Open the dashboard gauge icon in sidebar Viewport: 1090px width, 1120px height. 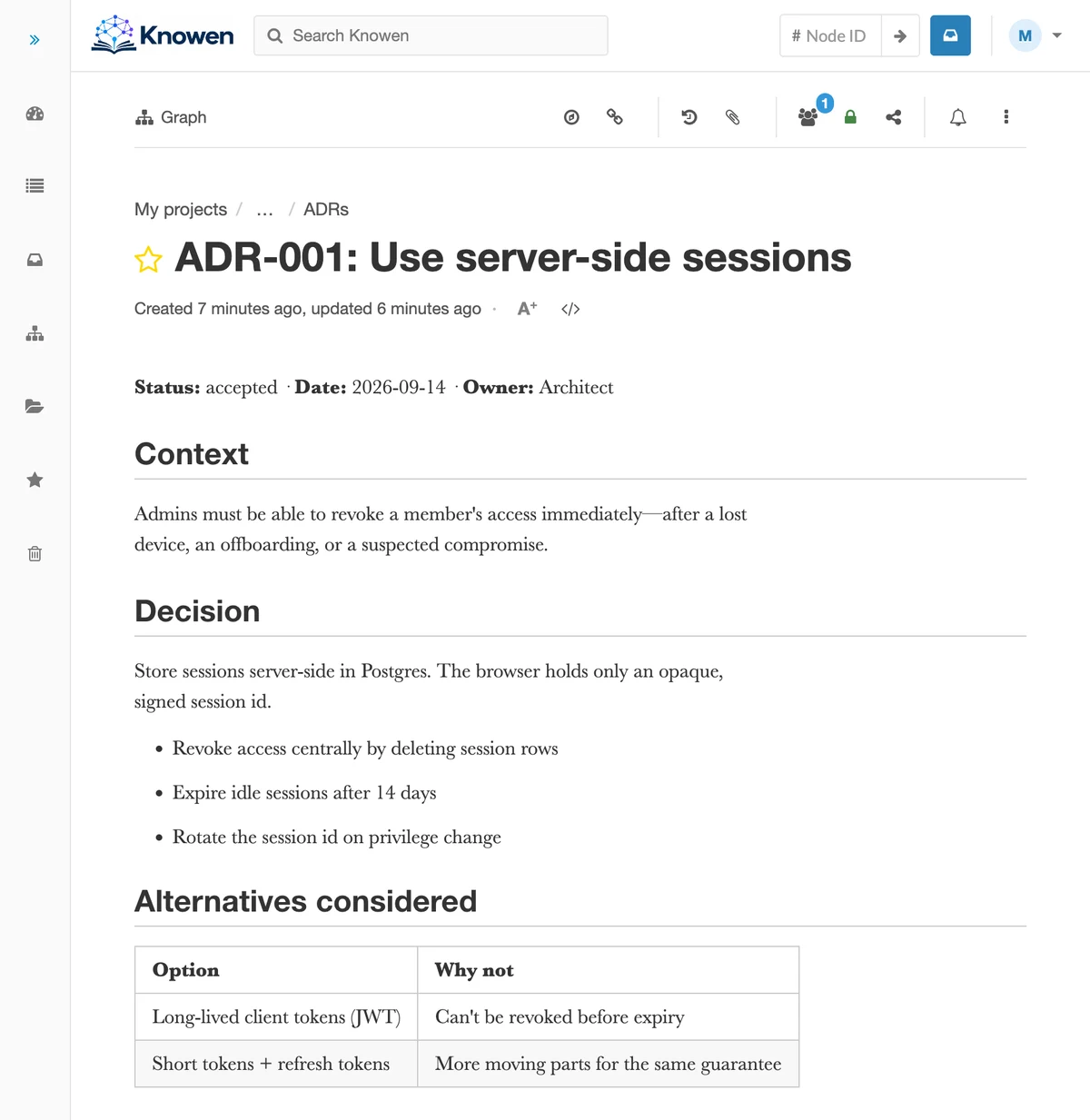coord(35,114)
